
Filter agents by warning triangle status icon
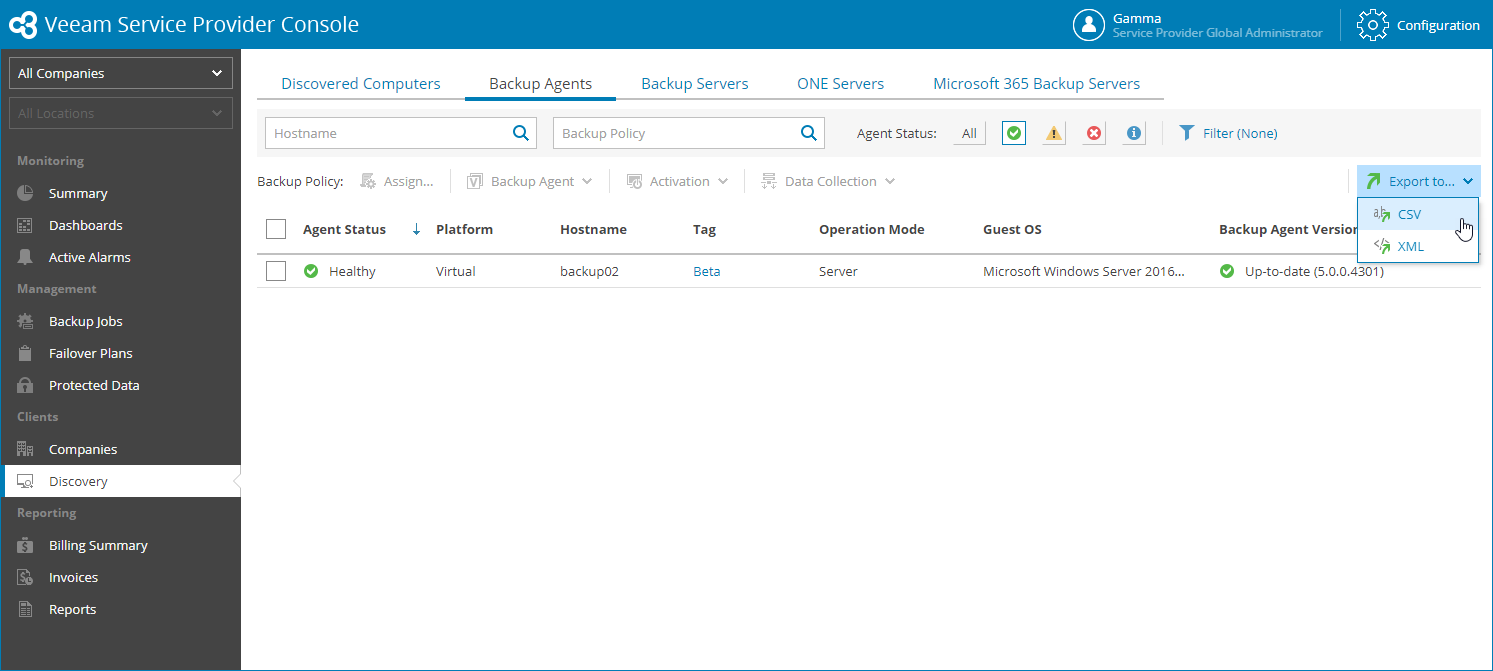tap(1054, 133)
